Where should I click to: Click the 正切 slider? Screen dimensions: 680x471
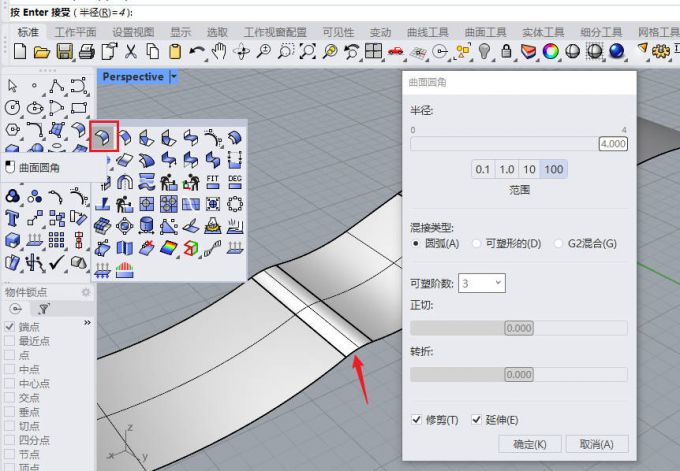coord(519,328)
